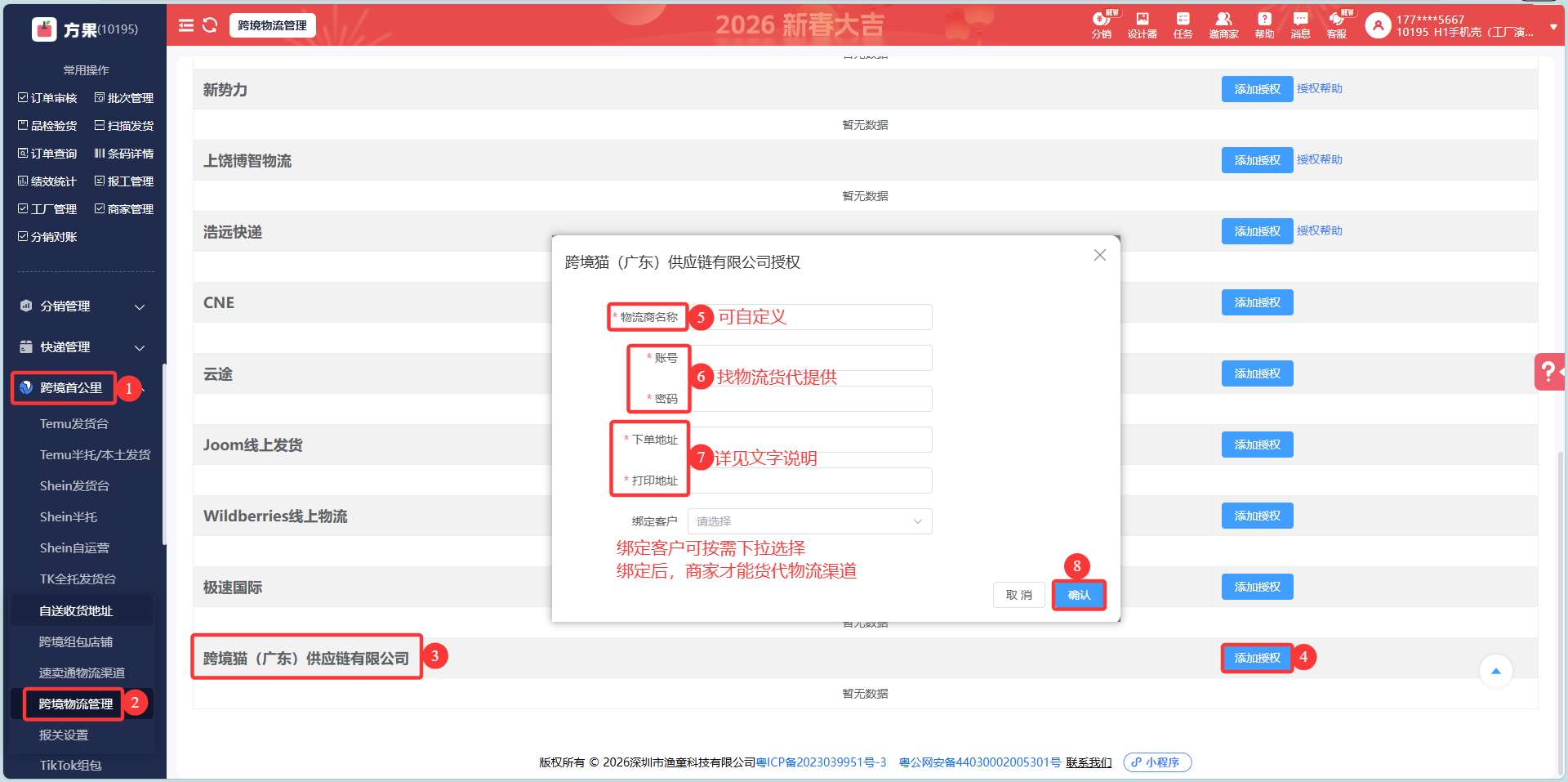
Task: Click 取消 in the authorization dialog
Action: pyautogui.click(x=1019, y=595)
